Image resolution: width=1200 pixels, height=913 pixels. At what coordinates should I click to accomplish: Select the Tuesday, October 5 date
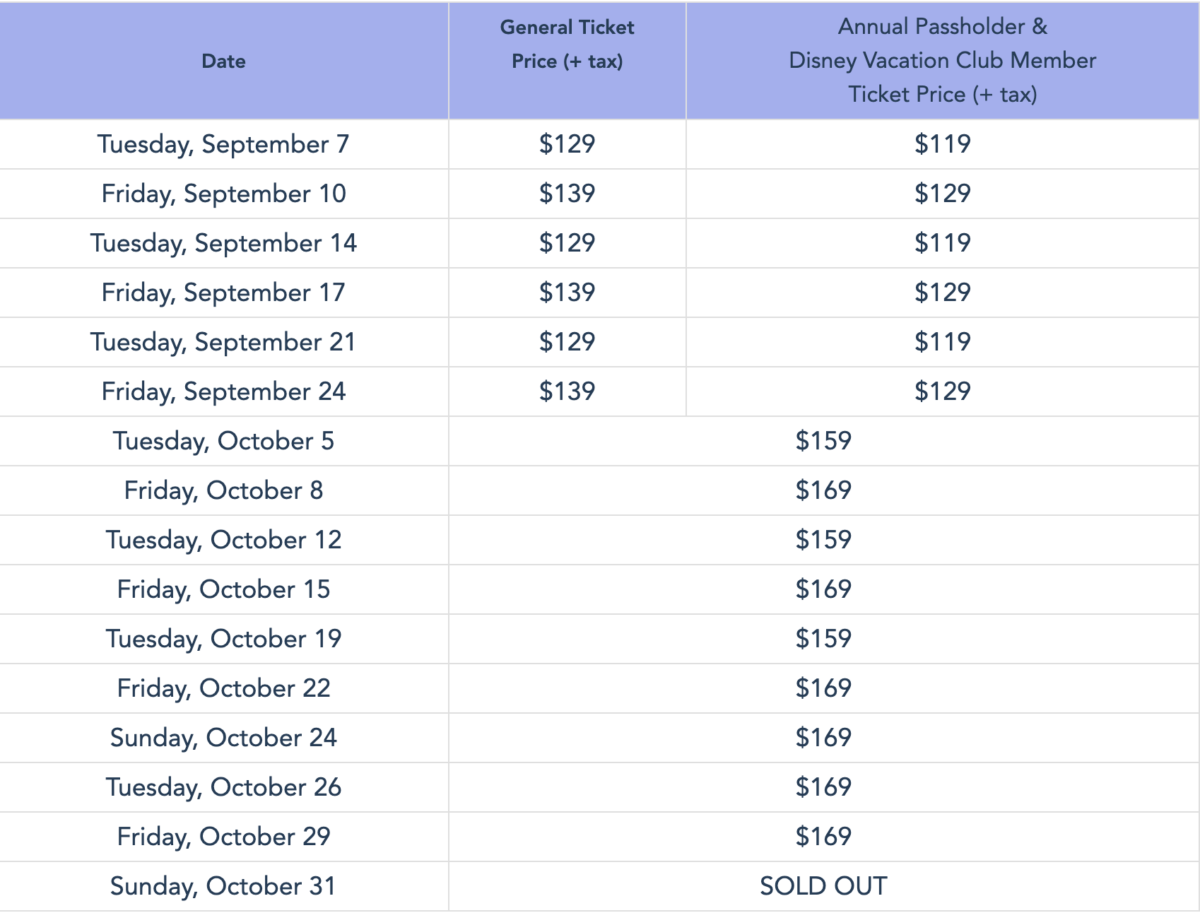tap(223, 441)
